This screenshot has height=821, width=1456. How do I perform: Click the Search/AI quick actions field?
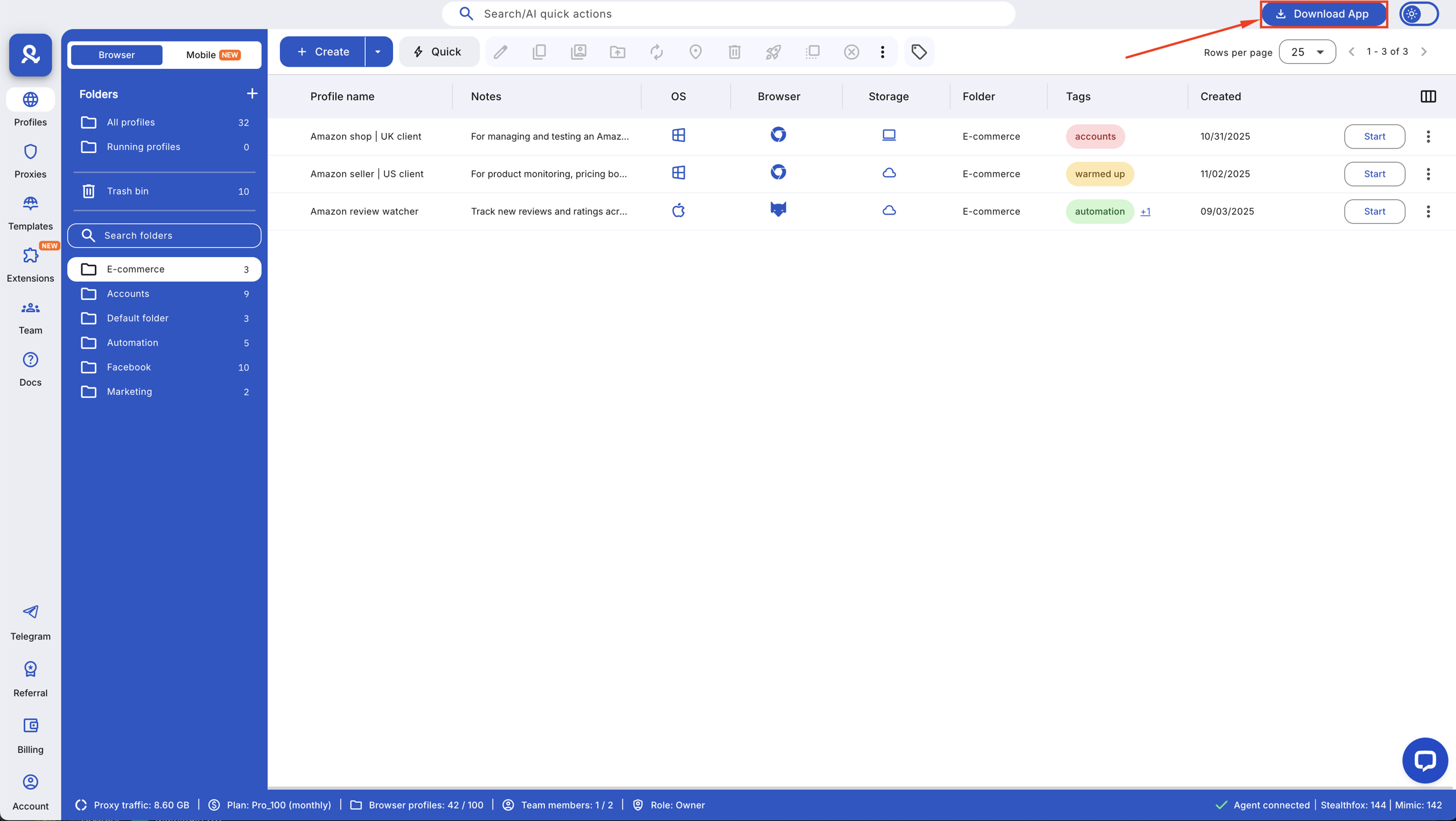(x=728, y=13)
